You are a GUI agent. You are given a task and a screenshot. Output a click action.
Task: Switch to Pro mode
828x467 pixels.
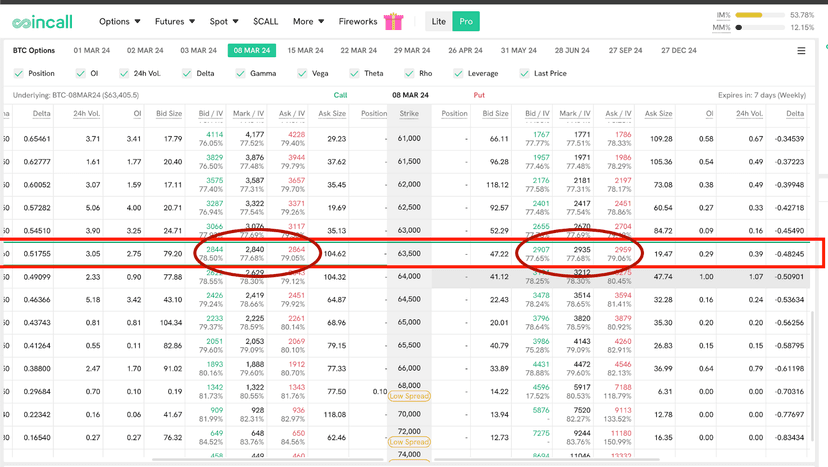tap(466, 22)
